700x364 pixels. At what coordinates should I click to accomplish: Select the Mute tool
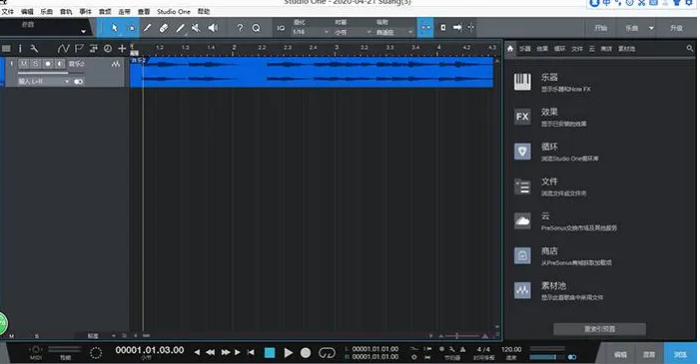click(x=196, y=28)
